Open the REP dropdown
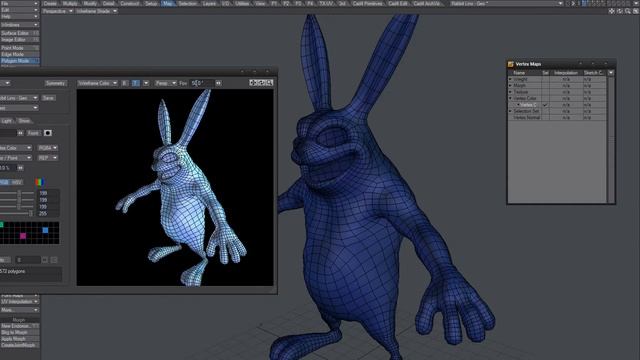 pyautogui.click(x=47, y=158)
